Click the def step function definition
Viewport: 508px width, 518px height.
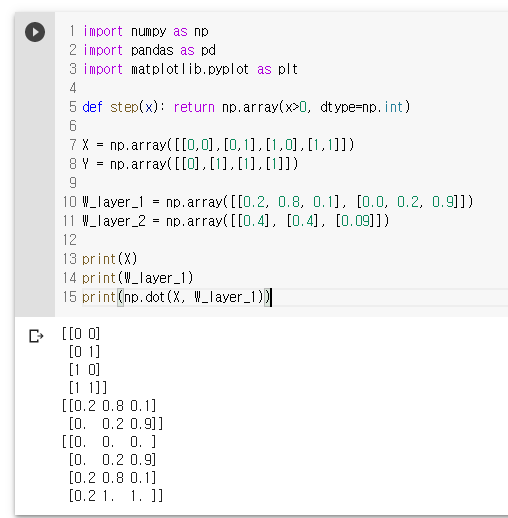[246, 107]
